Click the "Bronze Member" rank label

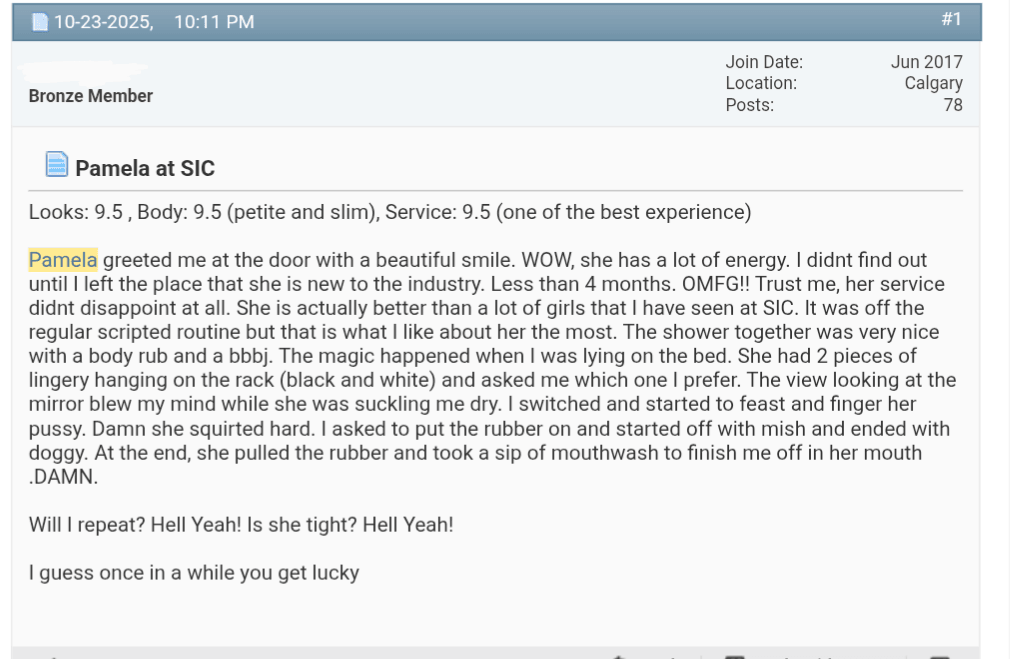click(x=91, y=96)
